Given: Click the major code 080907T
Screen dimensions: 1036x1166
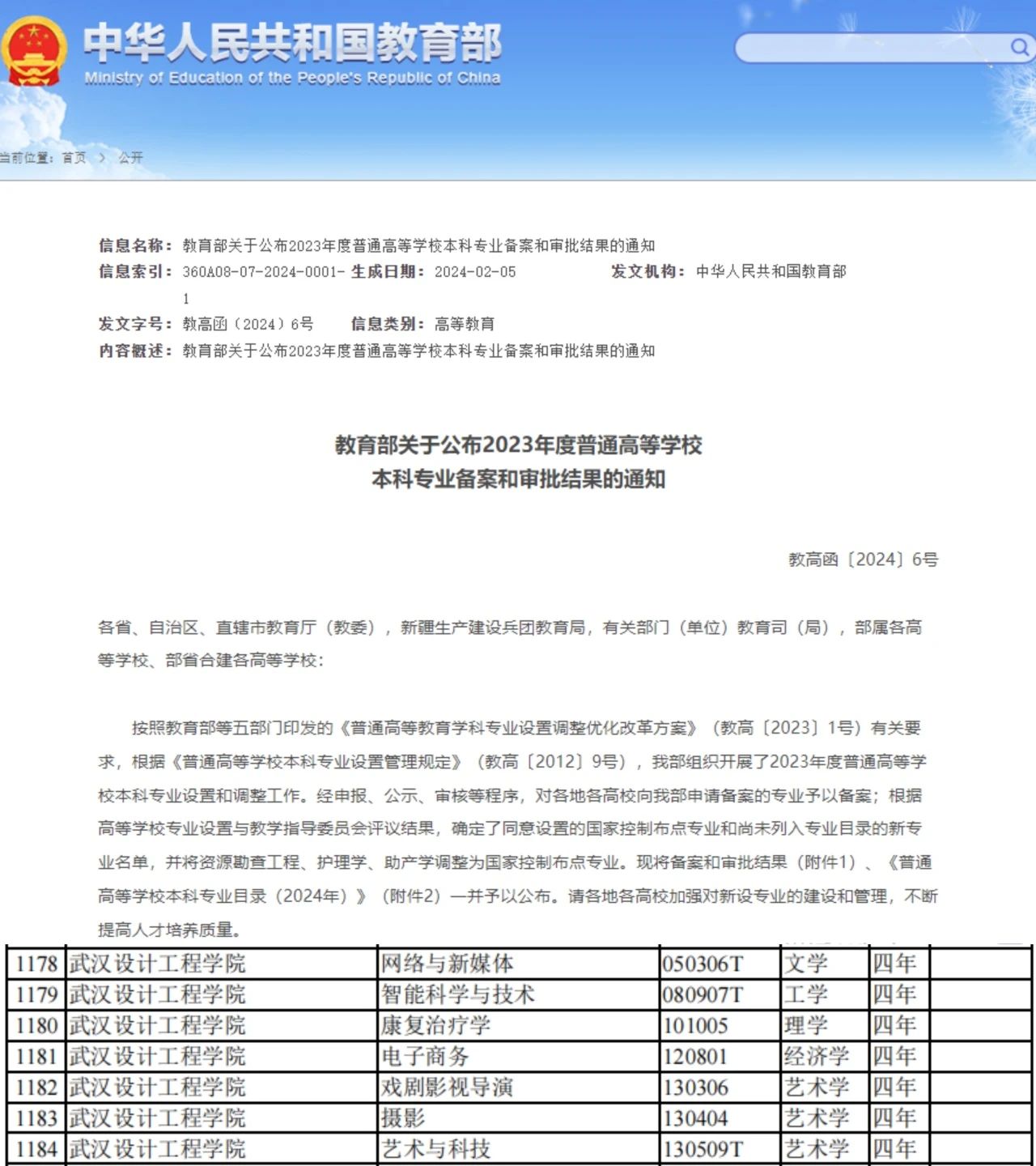Looking at the screenshot, I should click(x=703, y=994).
